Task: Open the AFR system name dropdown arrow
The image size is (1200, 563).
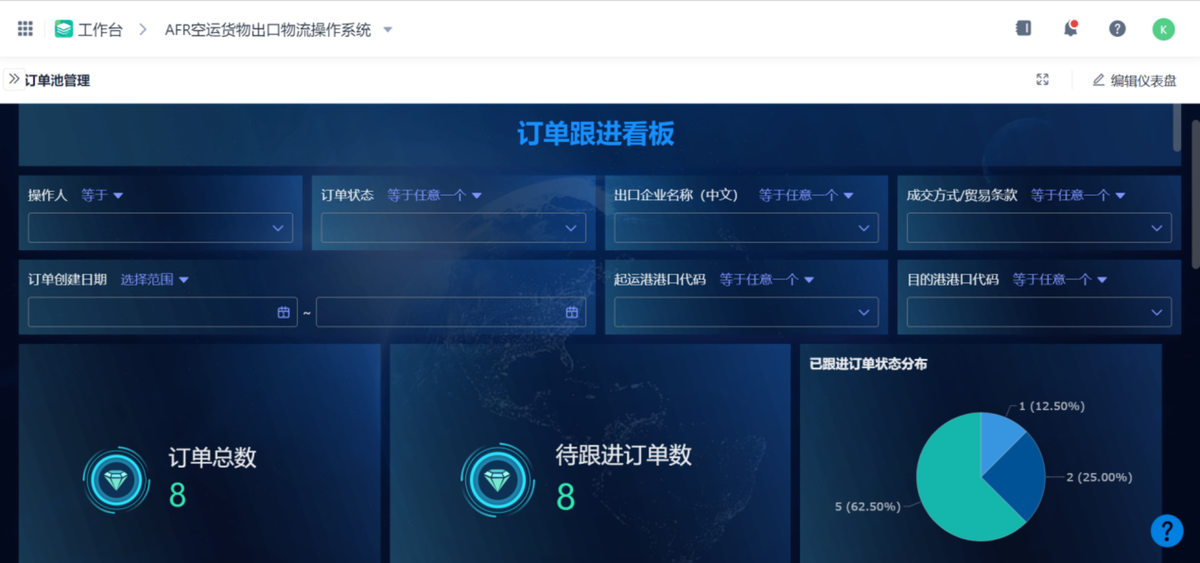Action: [x=388, y=30]
